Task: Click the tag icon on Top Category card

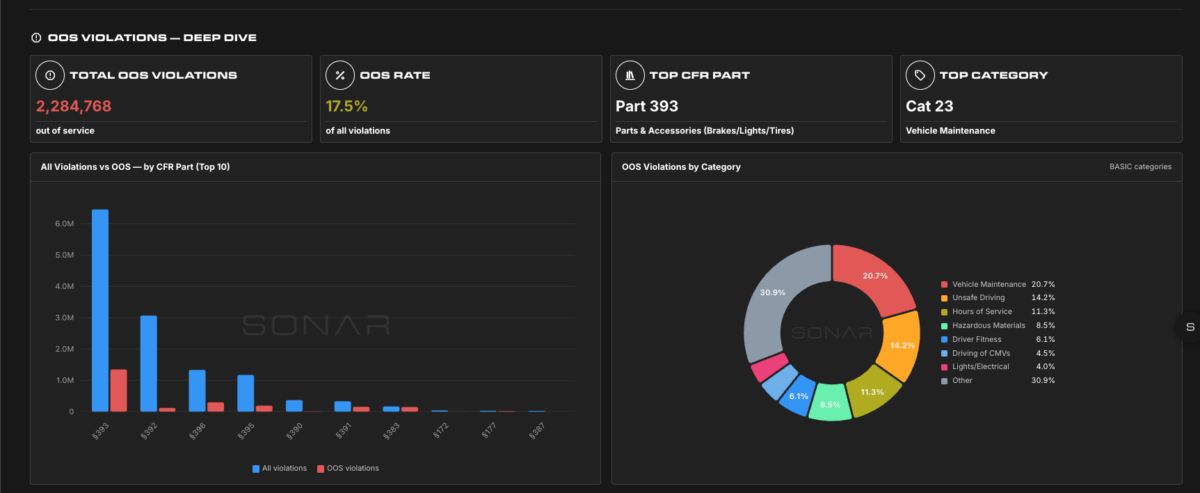Action: 920,75
